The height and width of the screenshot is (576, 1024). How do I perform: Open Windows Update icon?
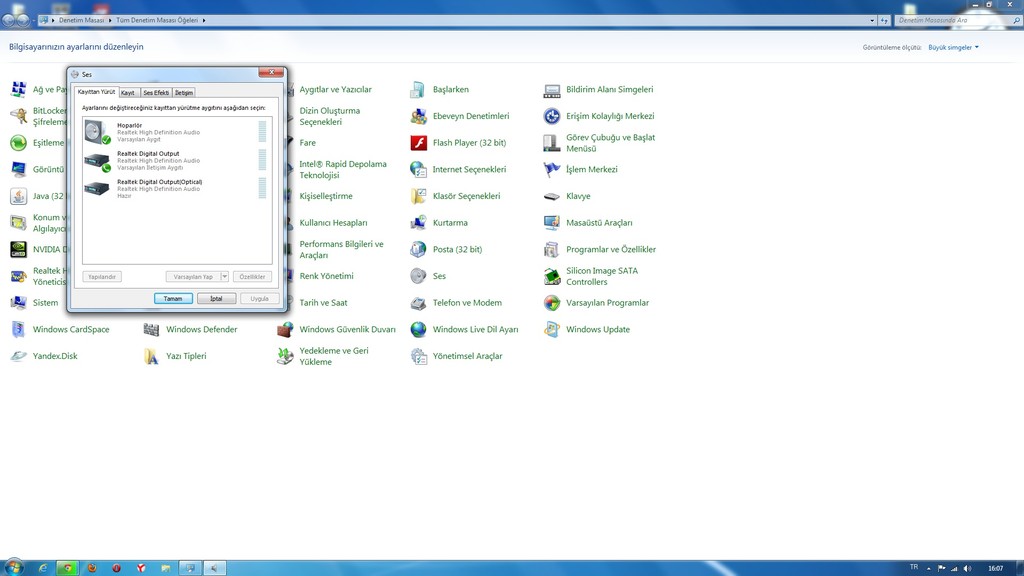coord(552,329)
